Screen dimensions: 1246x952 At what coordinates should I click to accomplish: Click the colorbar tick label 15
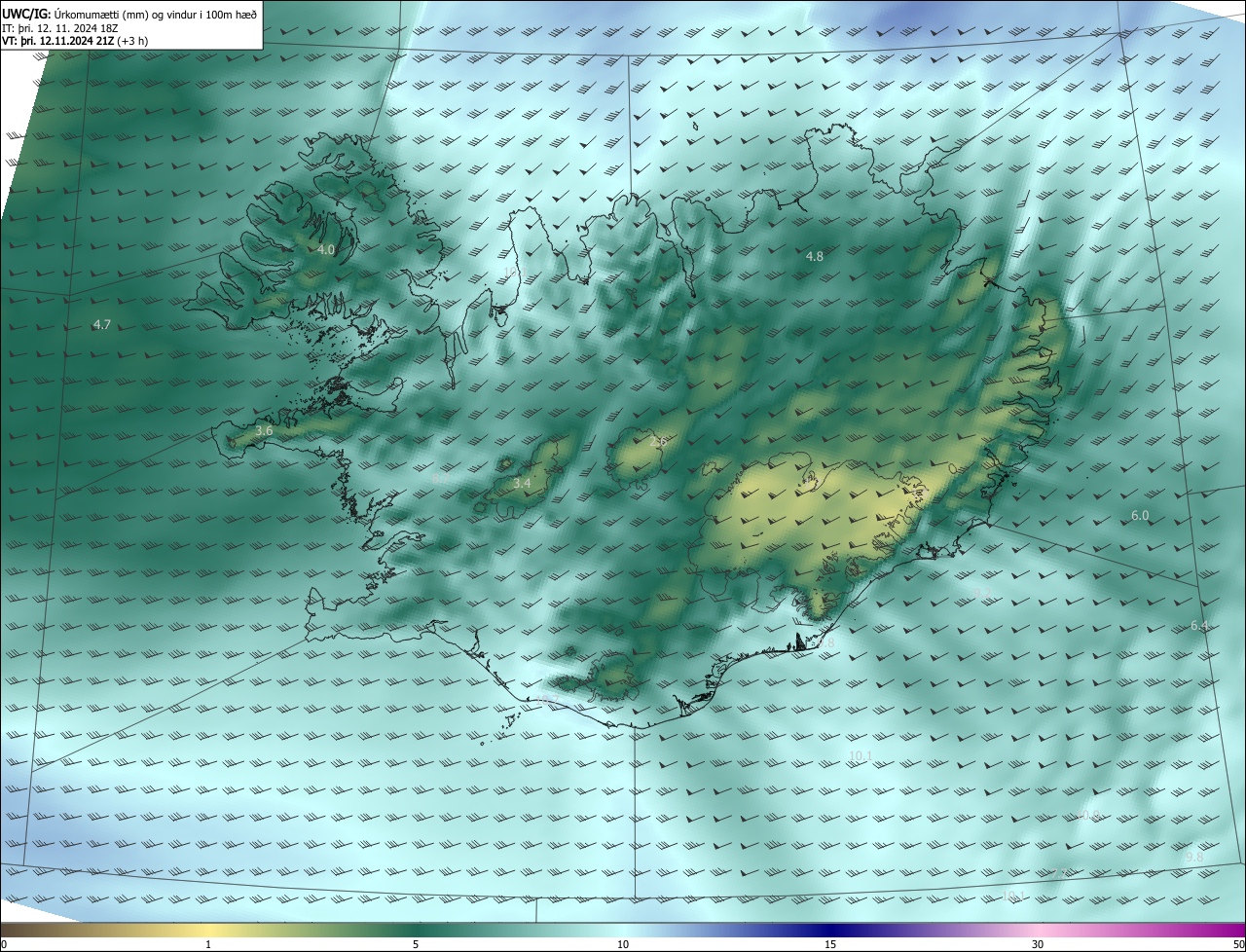click(x=830, y=944)
